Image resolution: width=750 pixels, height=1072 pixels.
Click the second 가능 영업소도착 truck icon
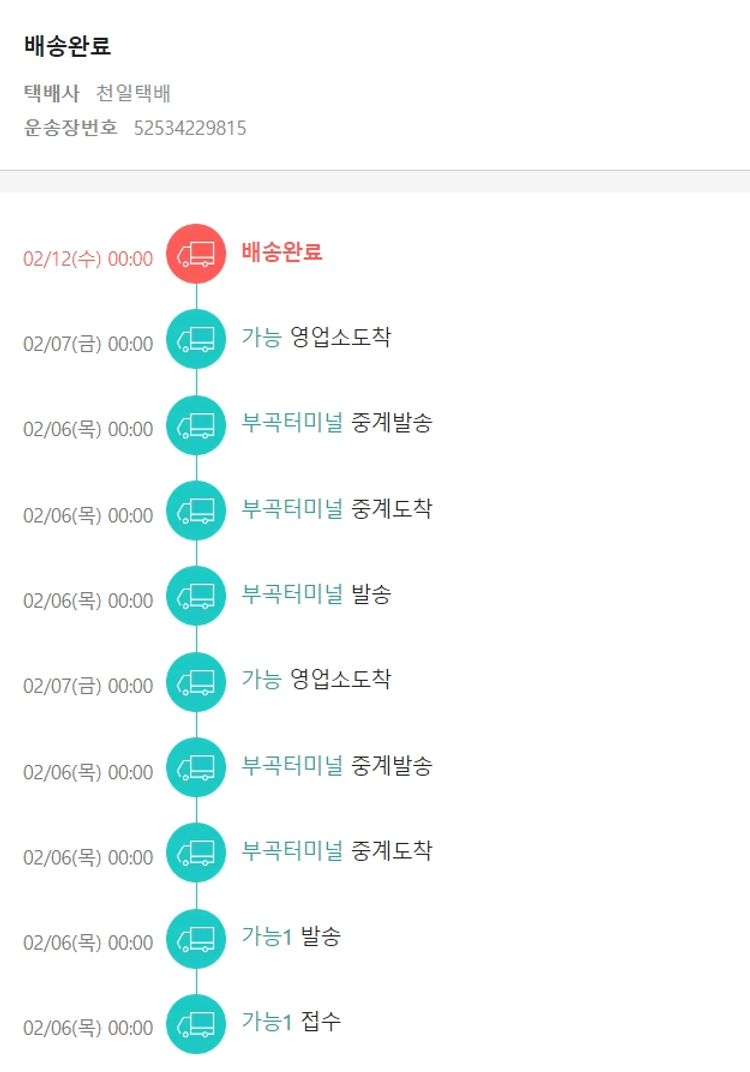[196, 682]
